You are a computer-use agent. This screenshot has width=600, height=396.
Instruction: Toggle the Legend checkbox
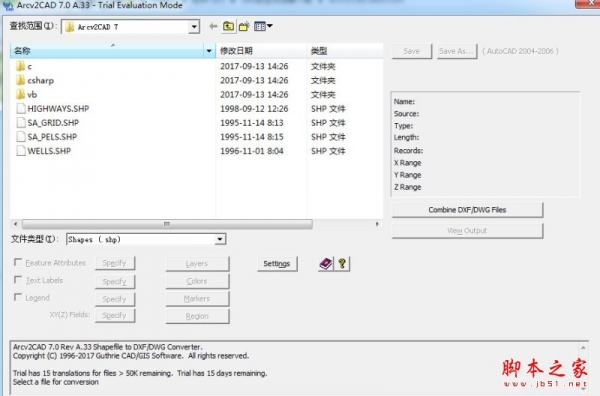click(18, 297)
